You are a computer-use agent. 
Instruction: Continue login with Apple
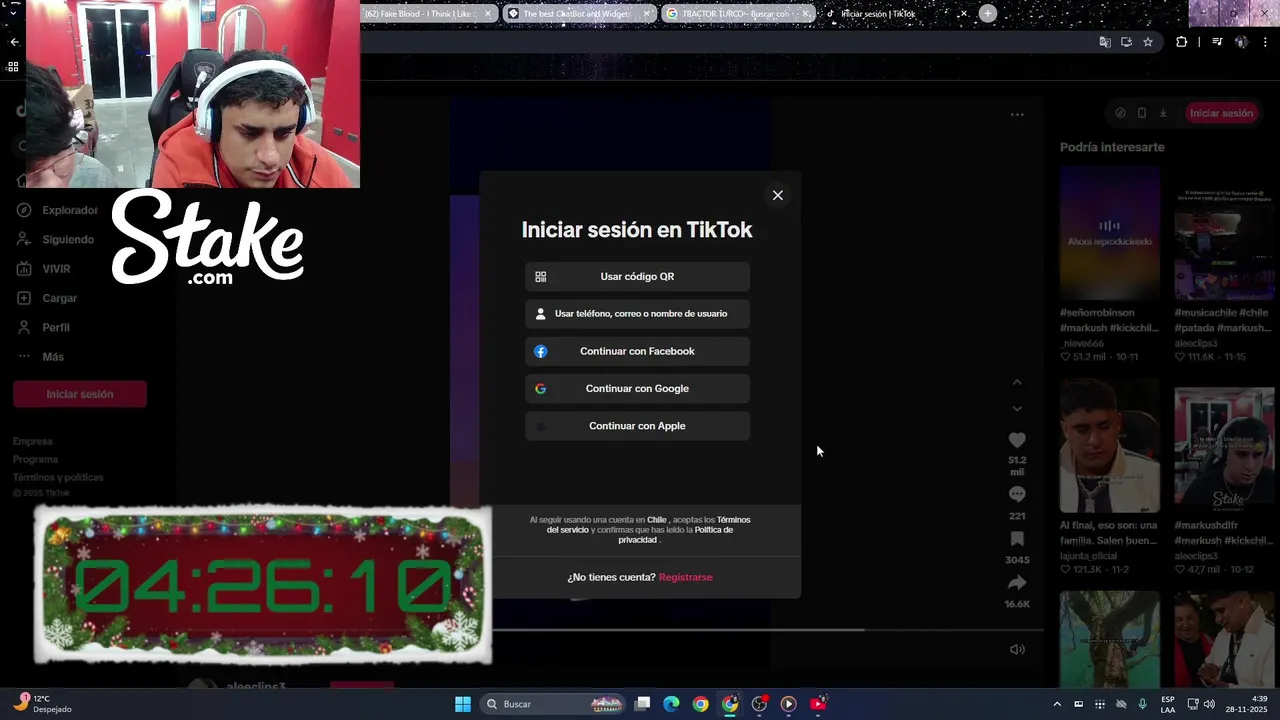tap(637, 426)
